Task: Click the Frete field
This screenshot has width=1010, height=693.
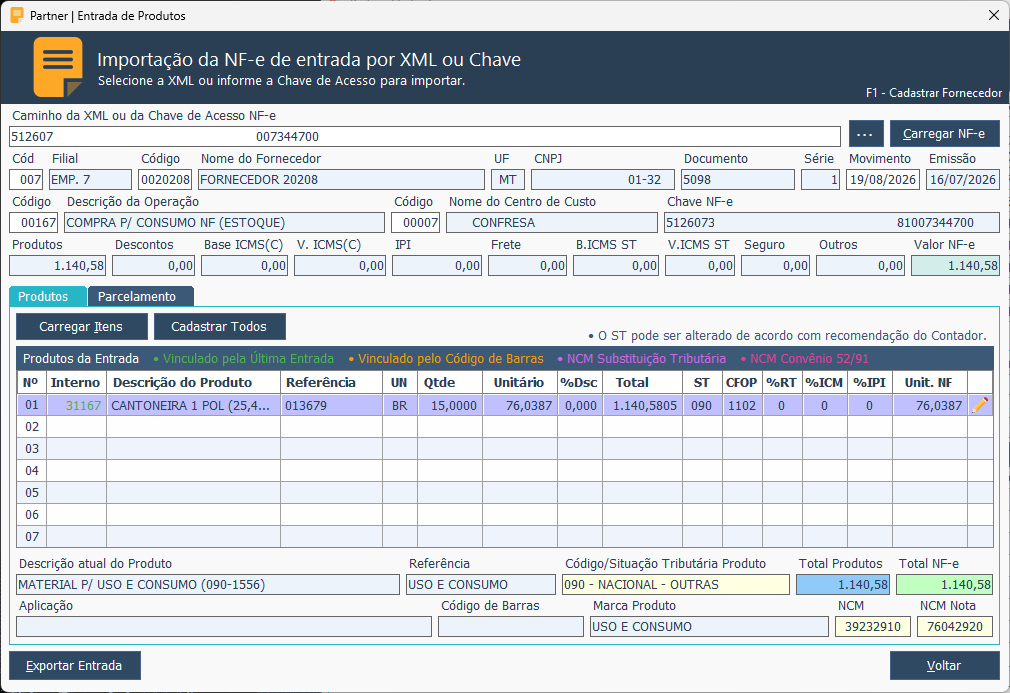Action: point(528,266)
